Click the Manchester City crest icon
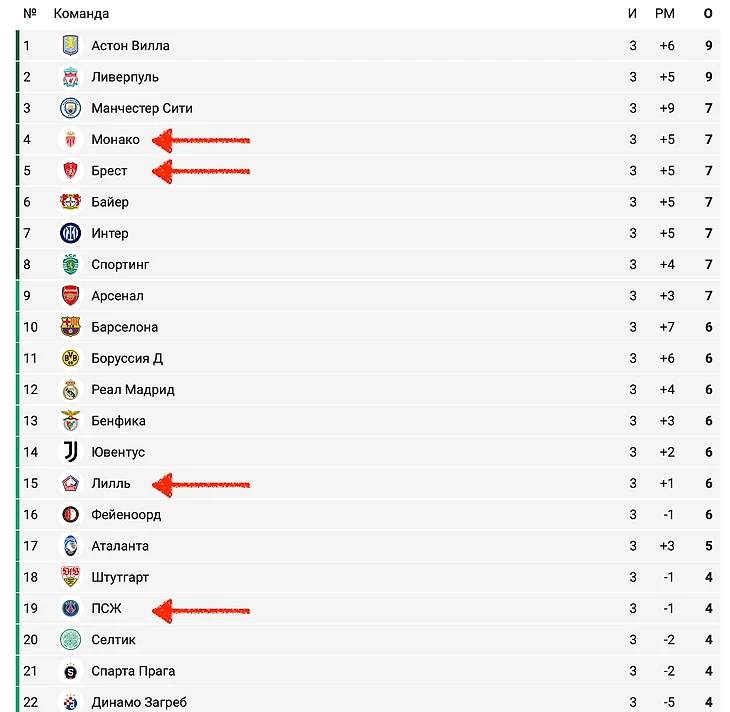 click(x=70, y=108)
